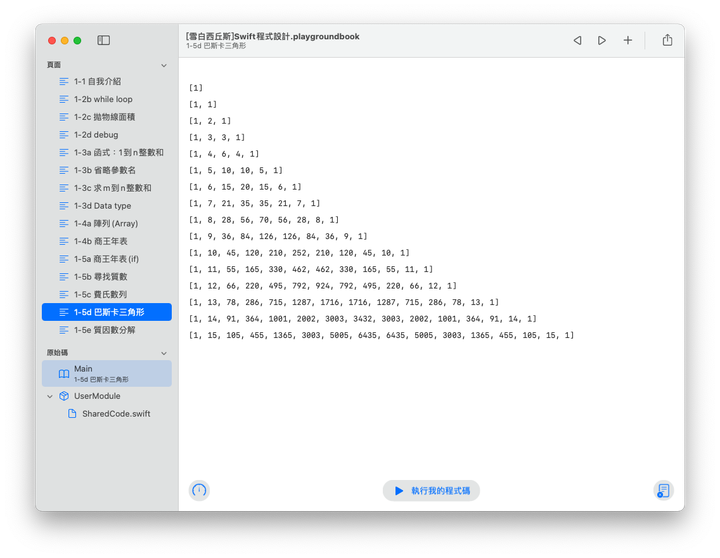Click page icon beside 1-5e 質因數分解

click(64, 330)
